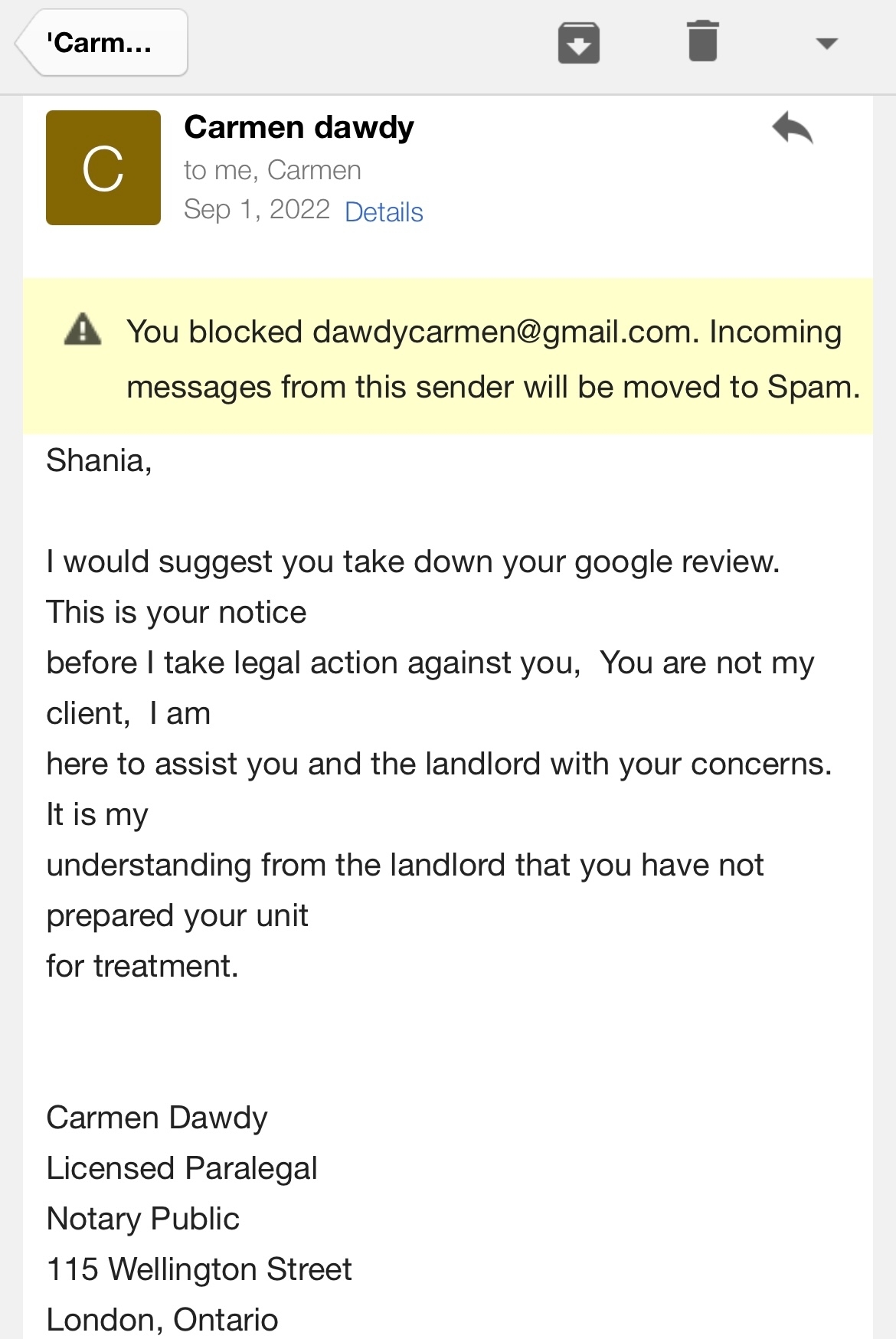Tap the 'London, Ontario' line

(x=162, y=1320)
